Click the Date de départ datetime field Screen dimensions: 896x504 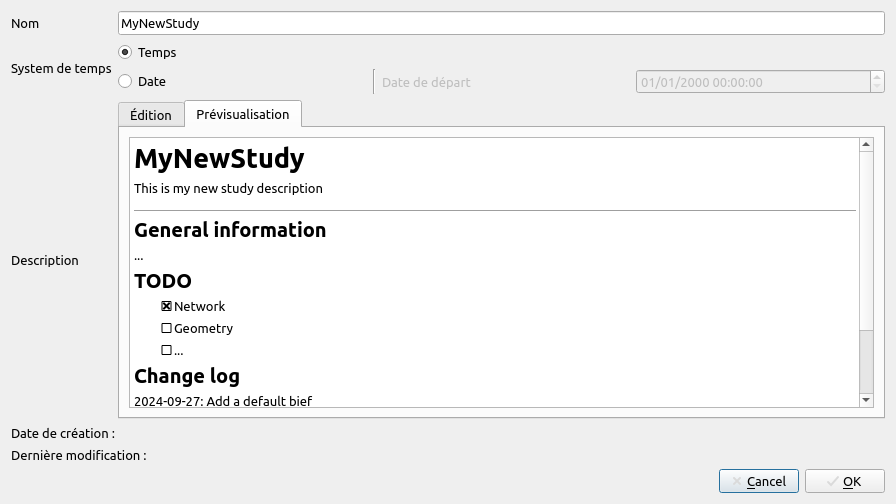tap(752, 82)
